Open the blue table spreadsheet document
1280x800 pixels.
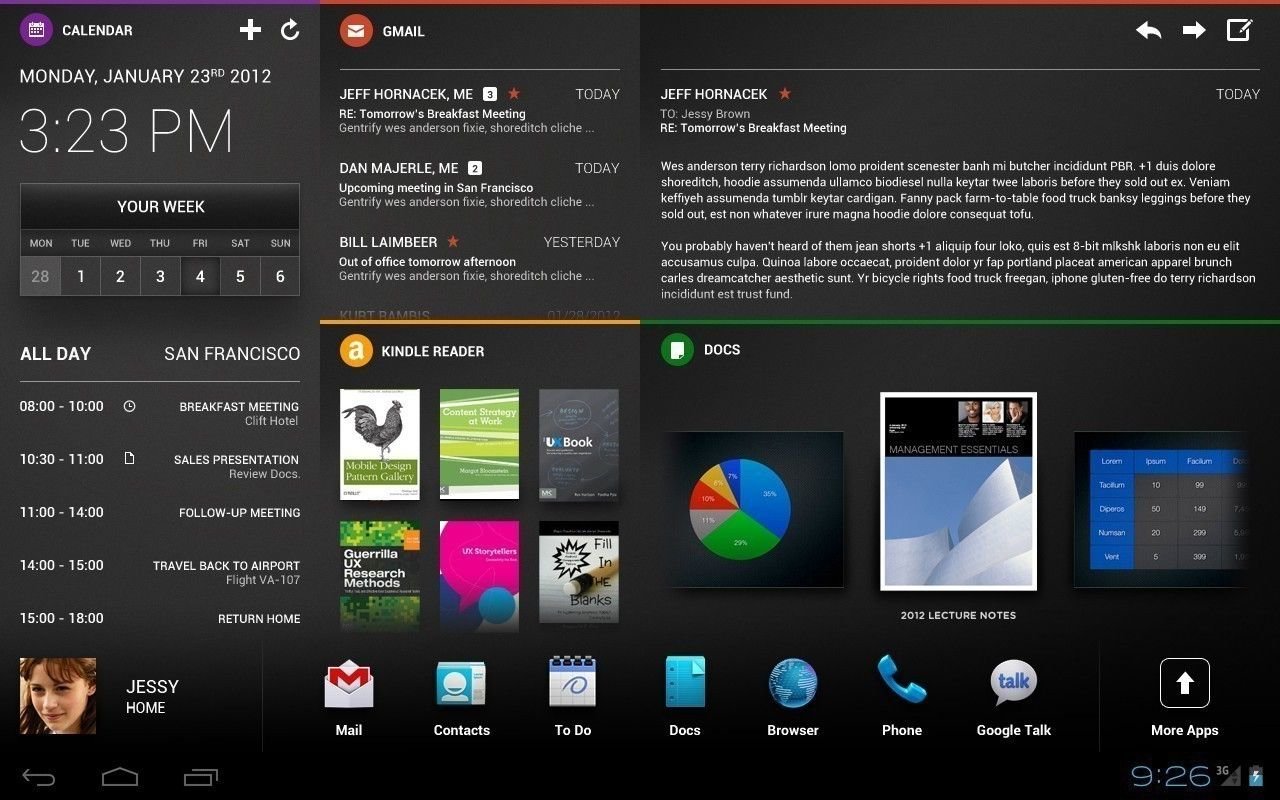coord(1160,509)
